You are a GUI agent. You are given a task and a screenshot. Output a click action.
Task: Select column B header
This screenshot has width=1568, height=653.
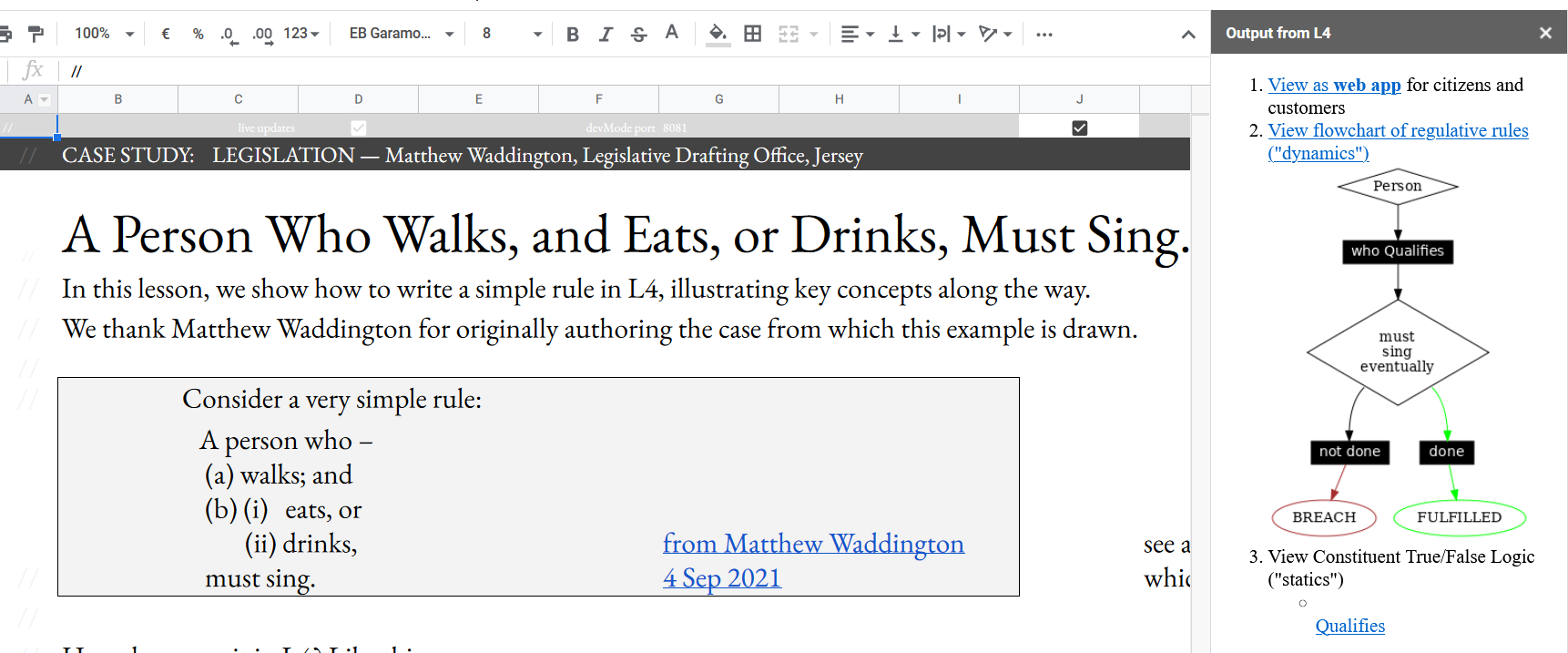[x=118, y=99]
